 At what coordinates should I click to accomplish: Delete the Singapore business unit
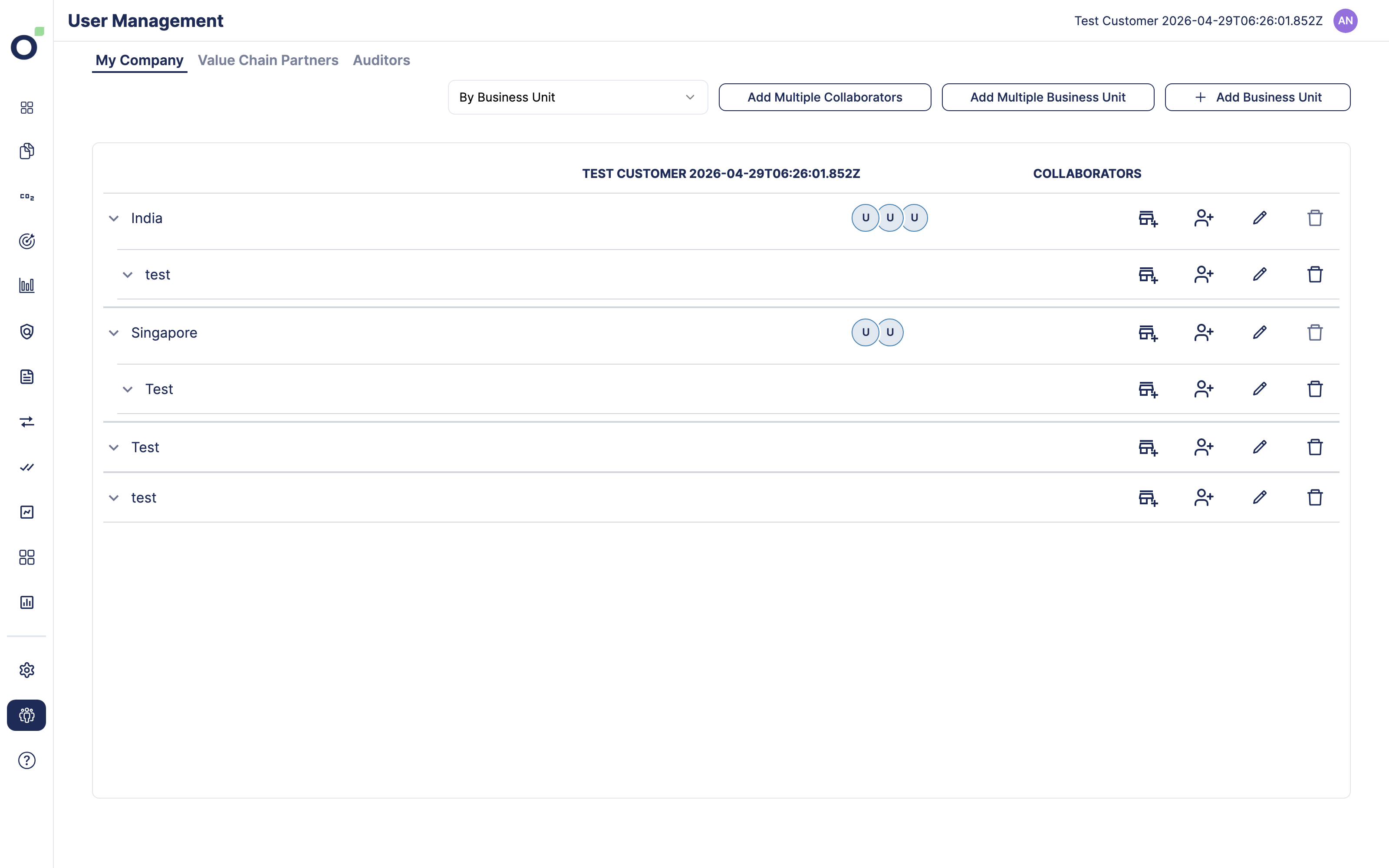(x=1315, y=332)
